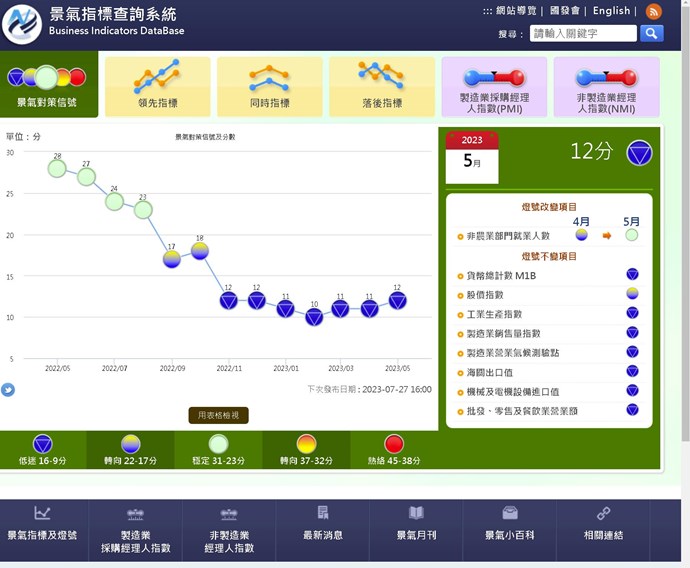Open 落後指標 lagging indicator tile
This screenshot has width=690, height=568.
(382, 86)
